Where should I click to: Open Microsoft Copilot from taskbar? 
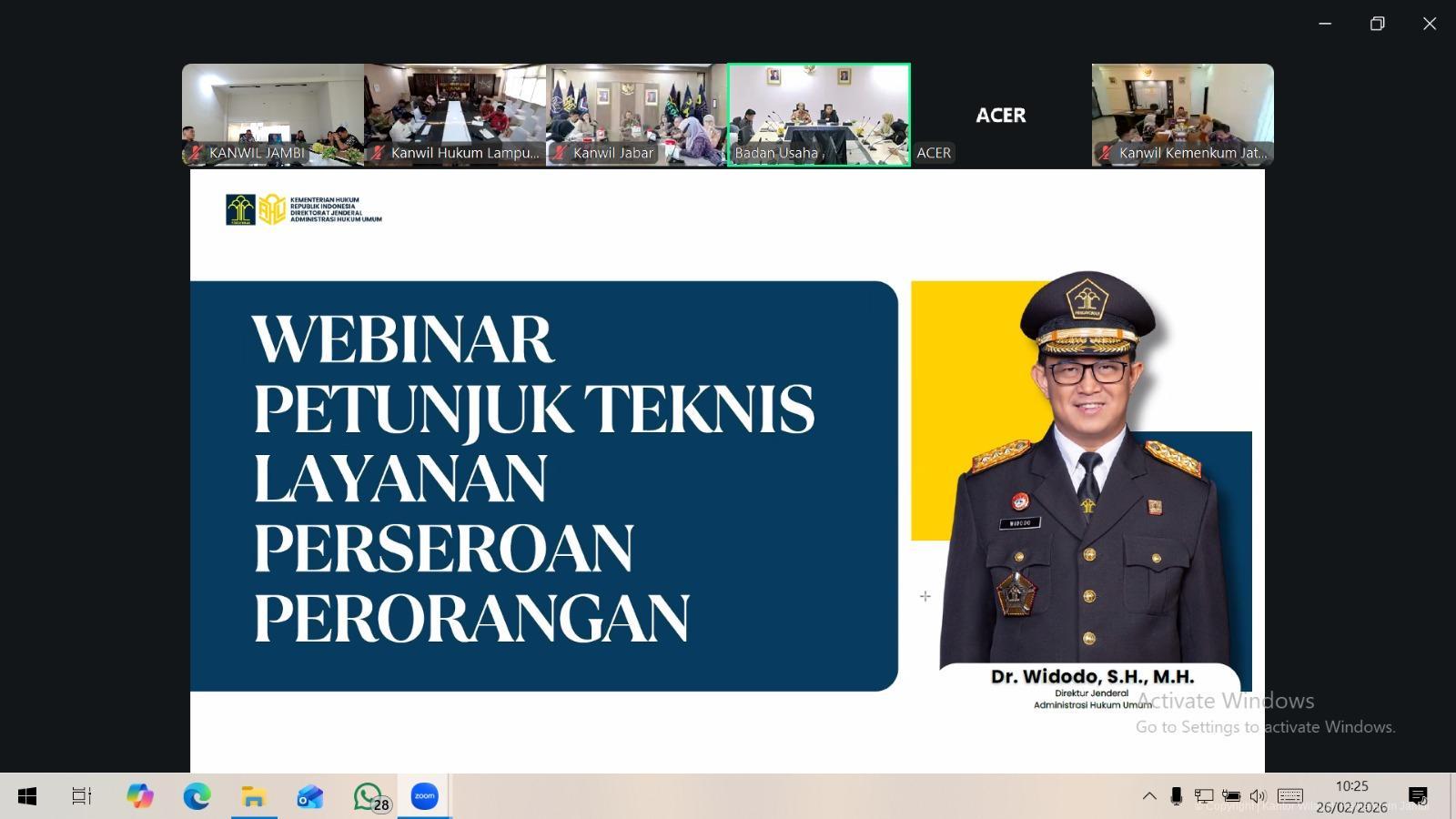[x=138, y=795]
